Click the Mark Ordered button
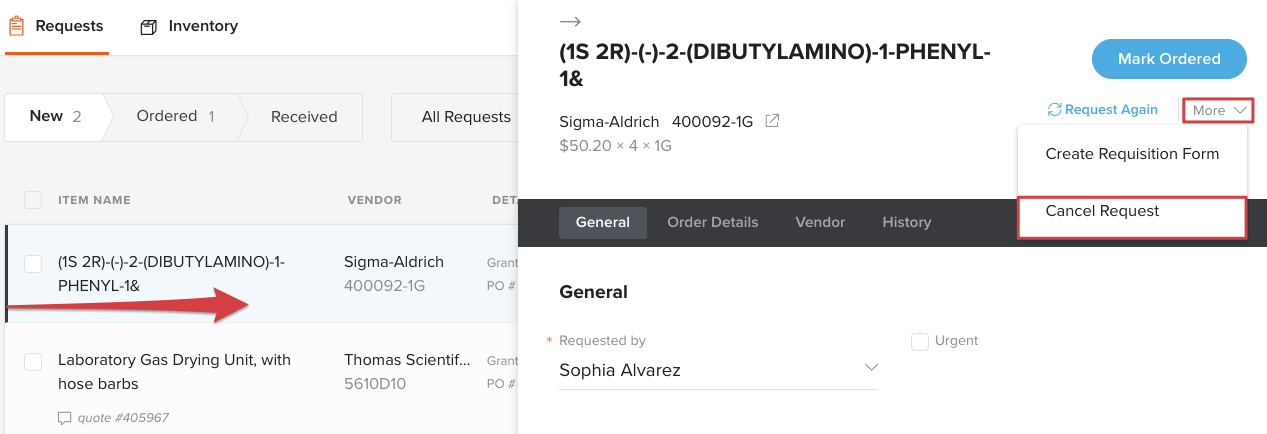Viewport: 1267px width, 434px height. [x=1169, y=59]
